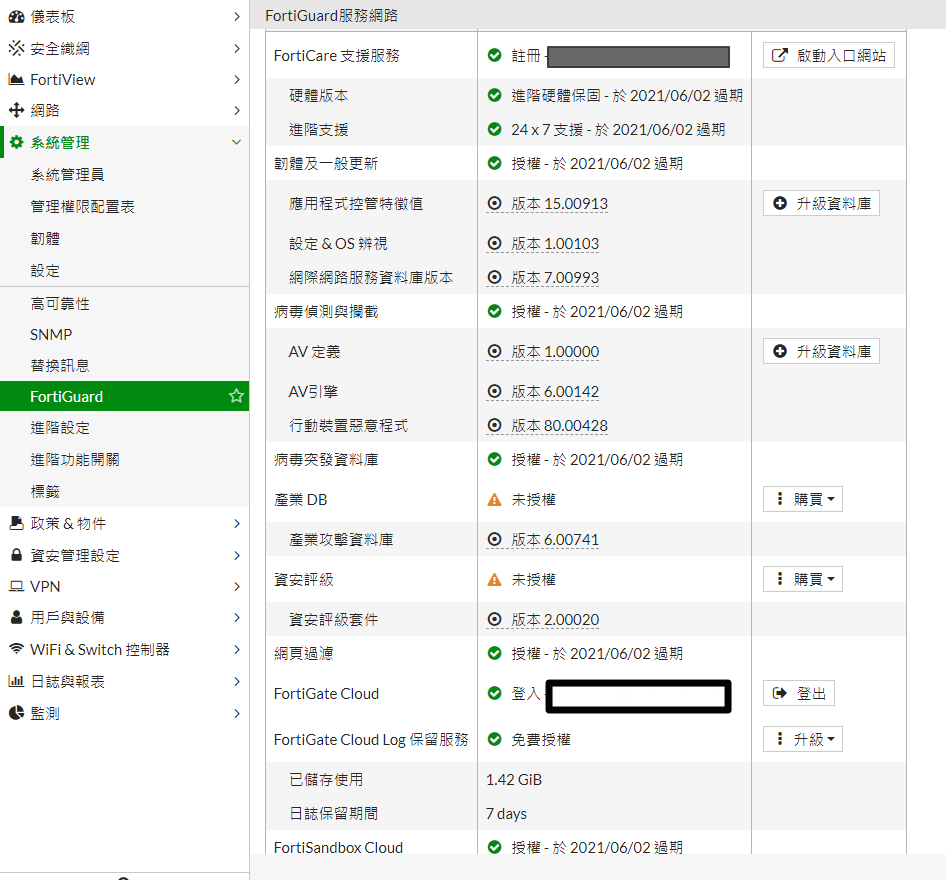Toggle the favorite star on FortiGuard
946x880 pixels.
(236, 396)
